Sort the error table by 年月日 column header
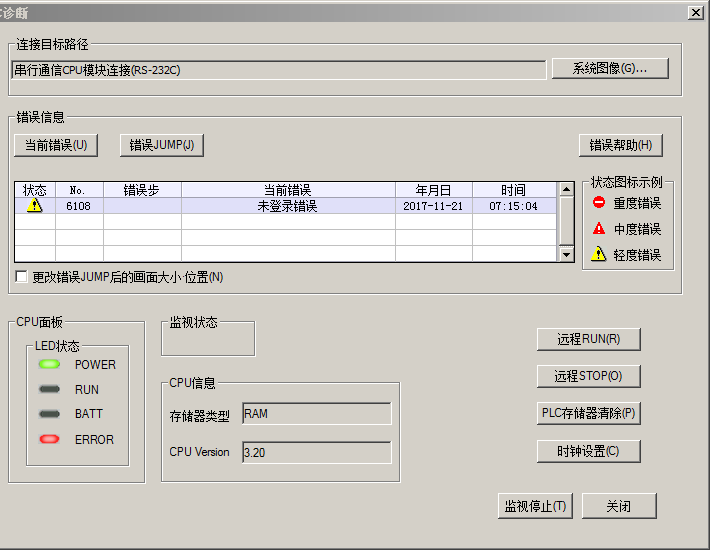This screenshot has height=550, width=710. tap(433, 190)
